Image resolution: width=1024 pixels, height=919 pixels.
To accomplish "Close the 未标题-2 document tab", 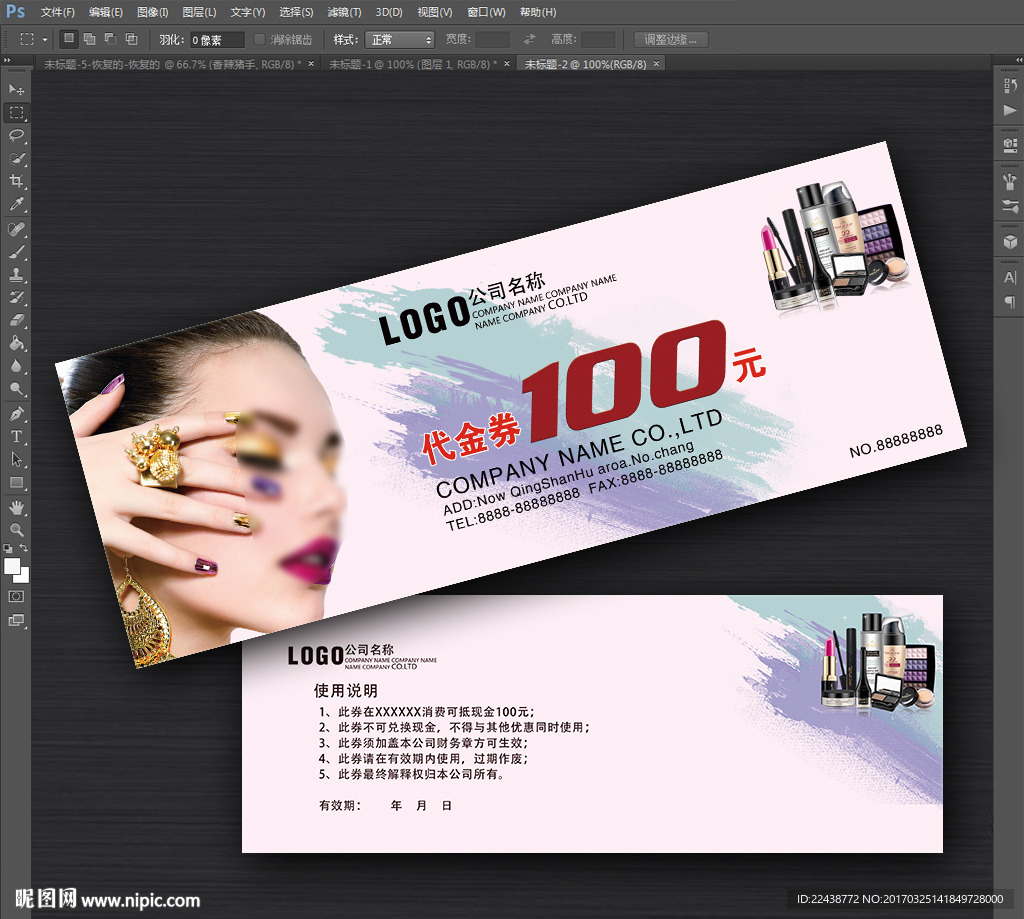I will tap(656, 63).
